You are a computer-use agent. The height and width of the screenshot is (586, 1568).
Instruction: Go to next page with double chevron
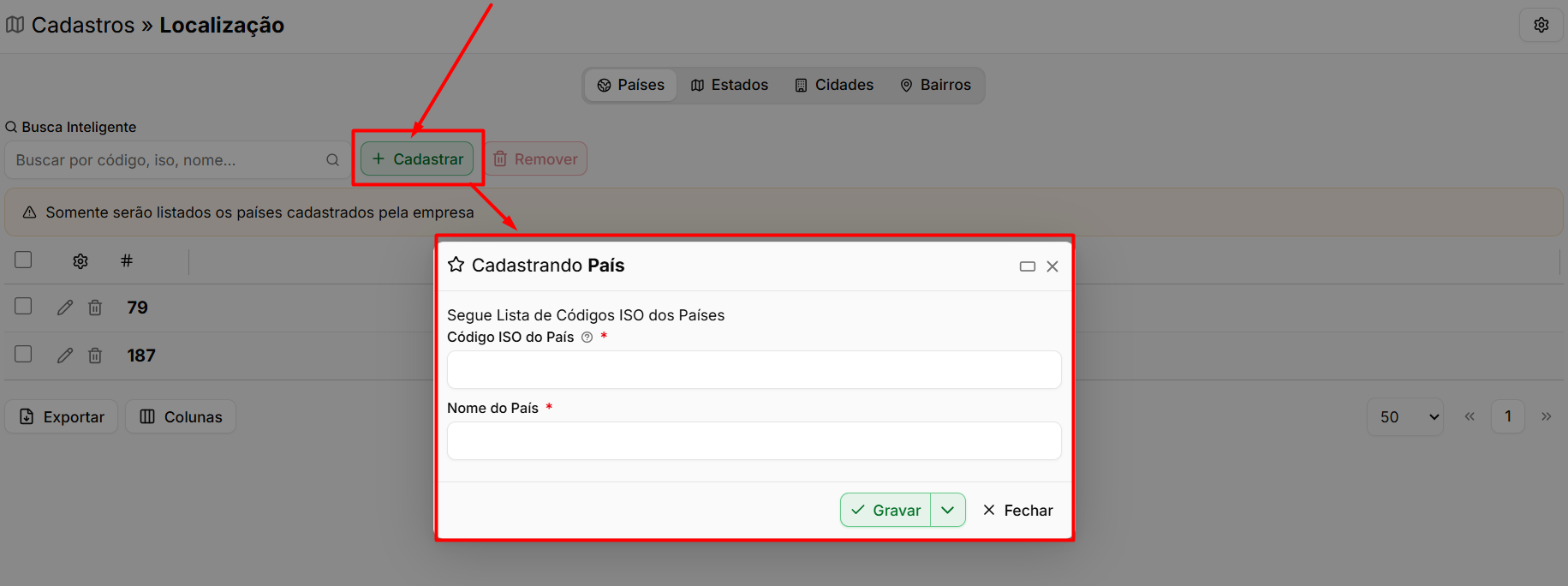pyautogui.click(x=1547, y=417)
